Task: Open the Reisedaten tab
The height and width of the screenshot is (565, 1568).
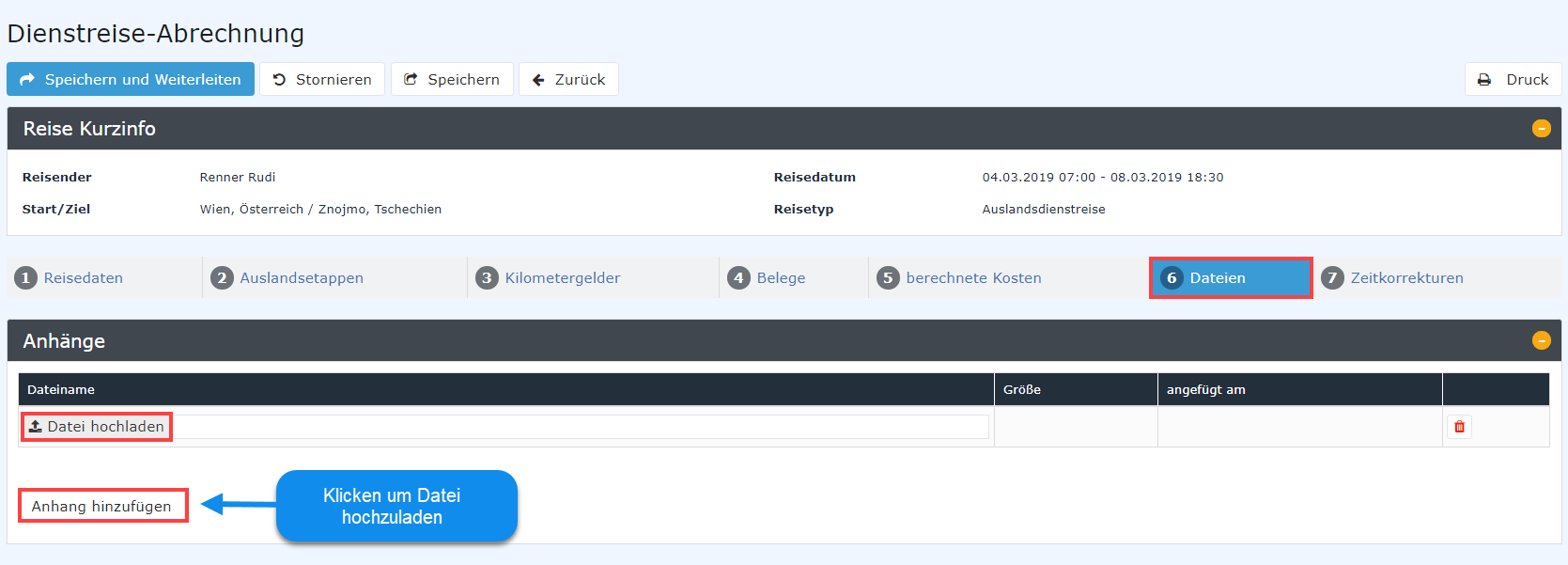Action: point(103,277)
